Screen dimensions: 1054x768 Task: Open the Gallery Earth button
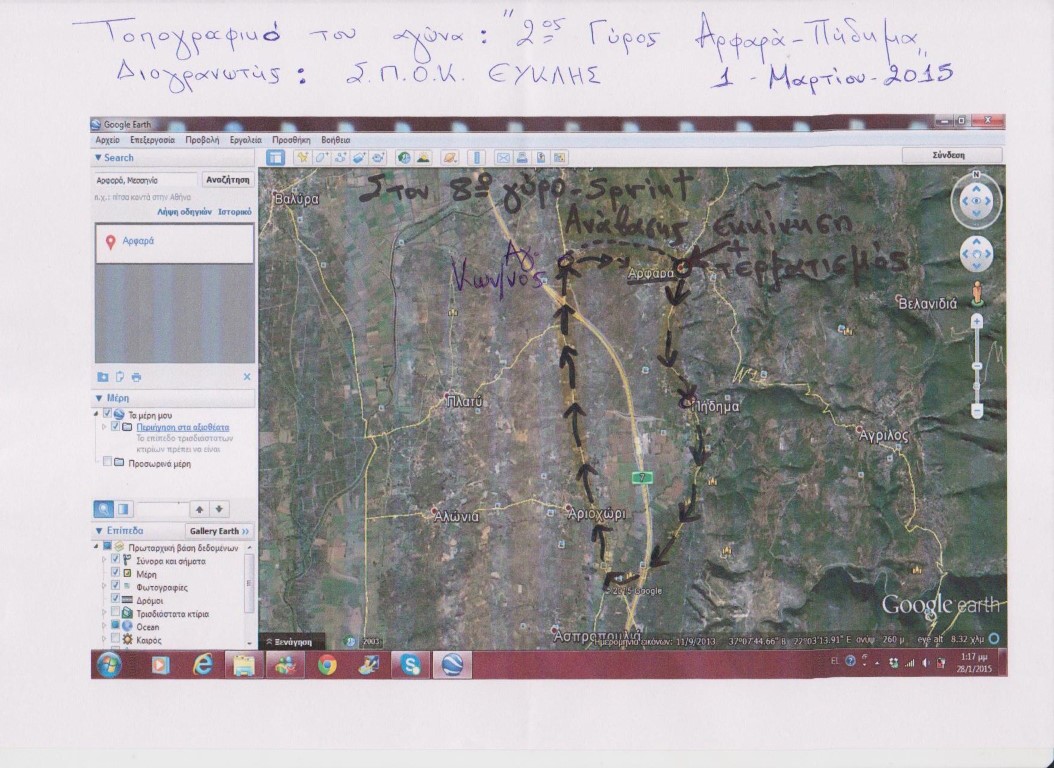tap(219, 531)
